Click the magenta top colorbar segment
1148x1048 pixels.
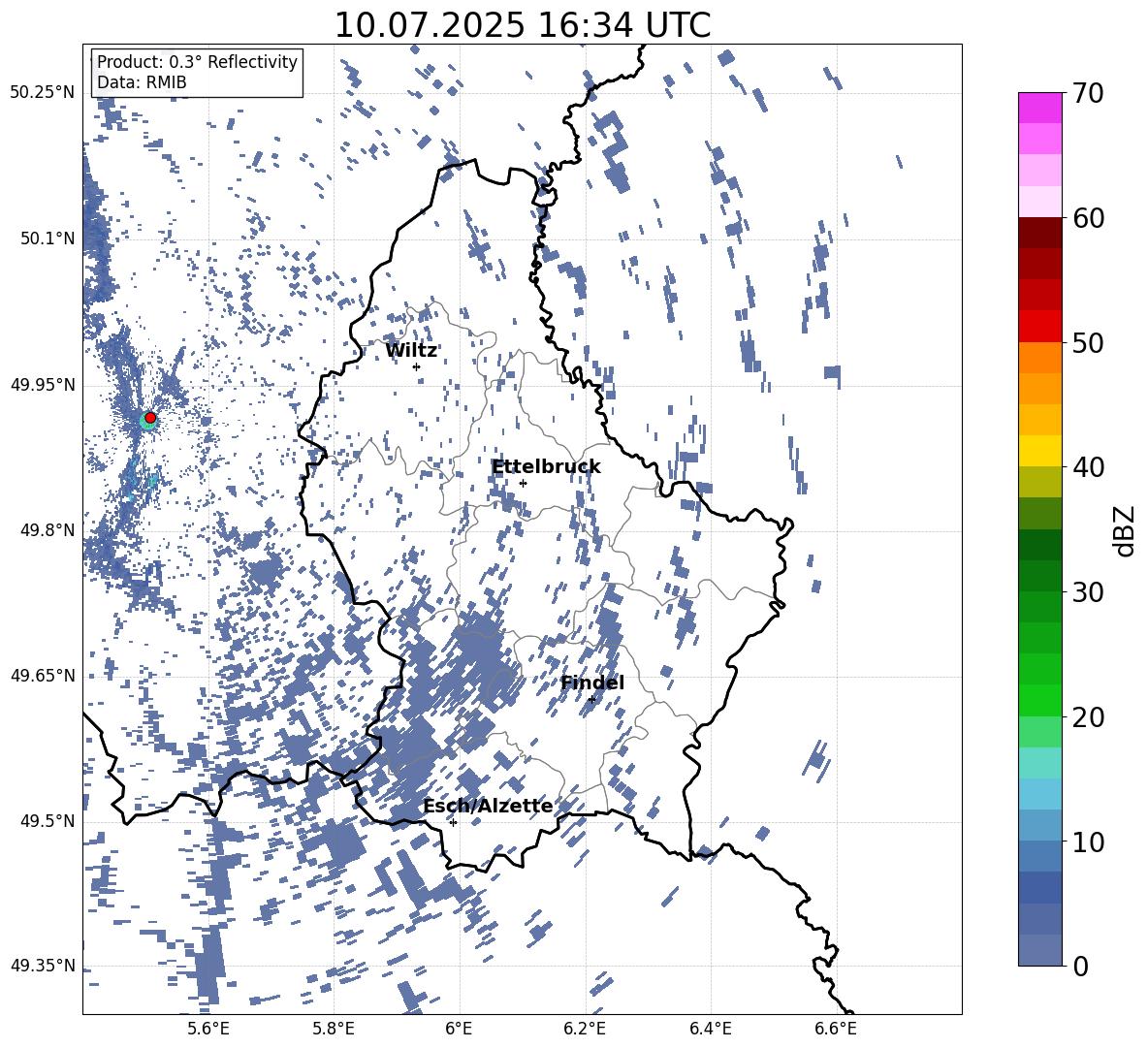(x=1039, y=109)
